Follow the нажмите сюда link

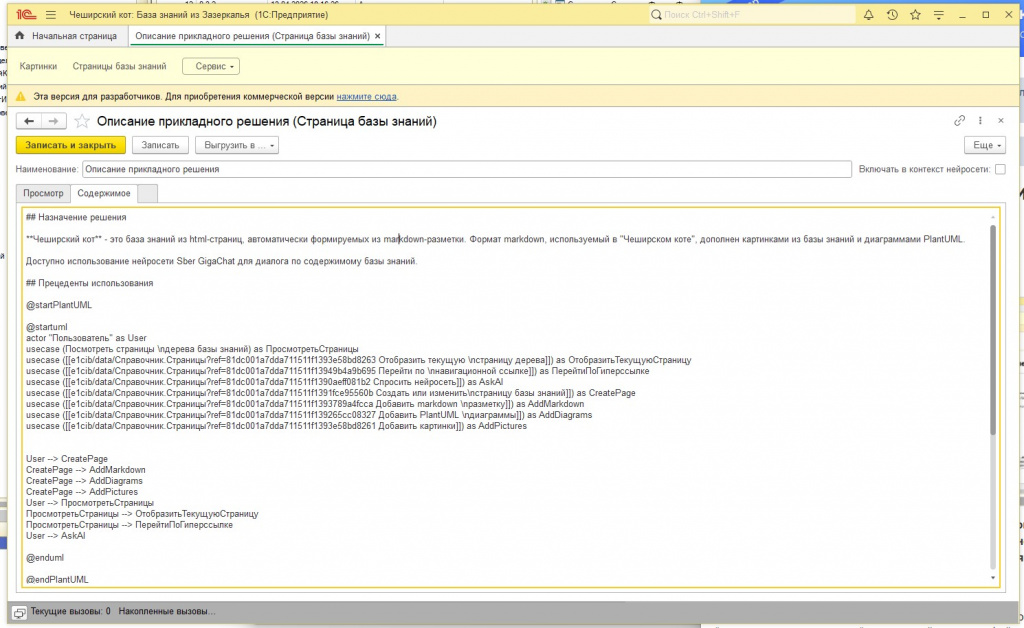pos(366,96)
